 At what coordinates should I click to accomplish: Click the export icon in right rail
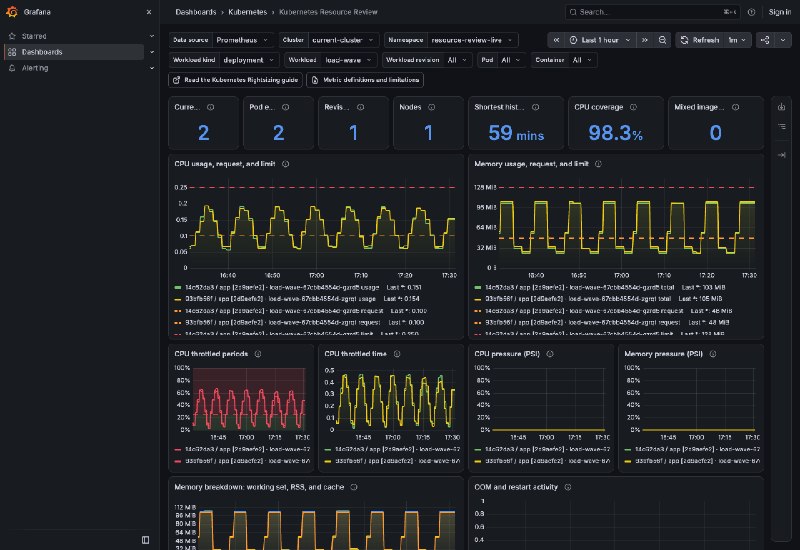781,107
